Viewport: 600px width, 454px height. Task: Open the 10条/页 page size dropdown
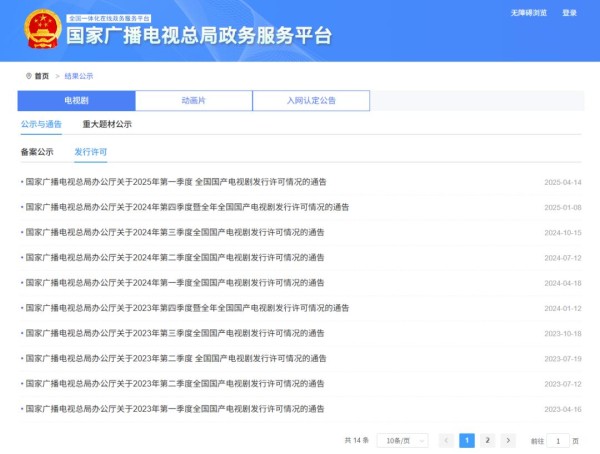click(x=403, y=441)
